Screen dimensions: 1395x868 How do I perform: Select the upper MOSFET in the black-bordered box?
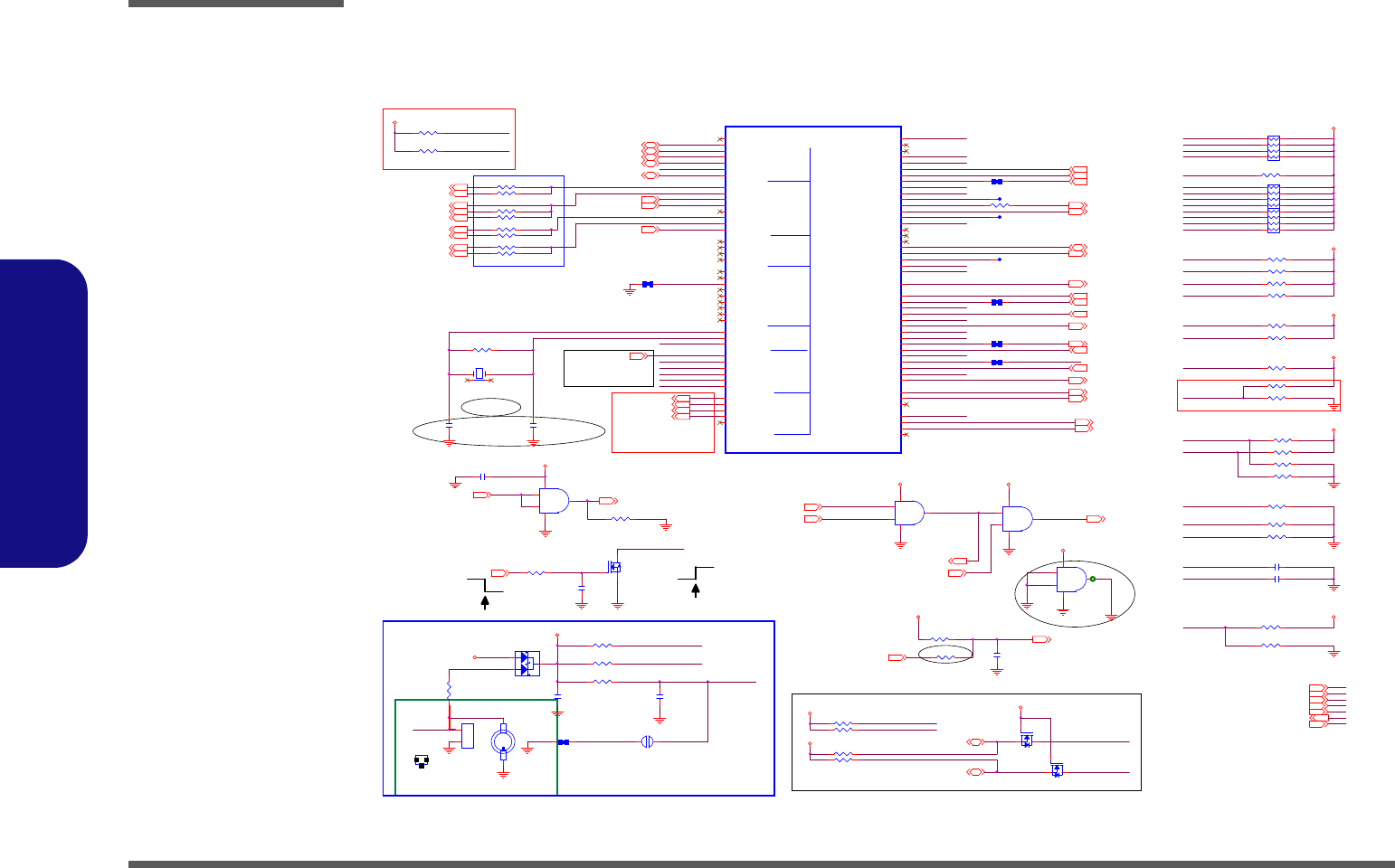click(x=1027, y=740)
